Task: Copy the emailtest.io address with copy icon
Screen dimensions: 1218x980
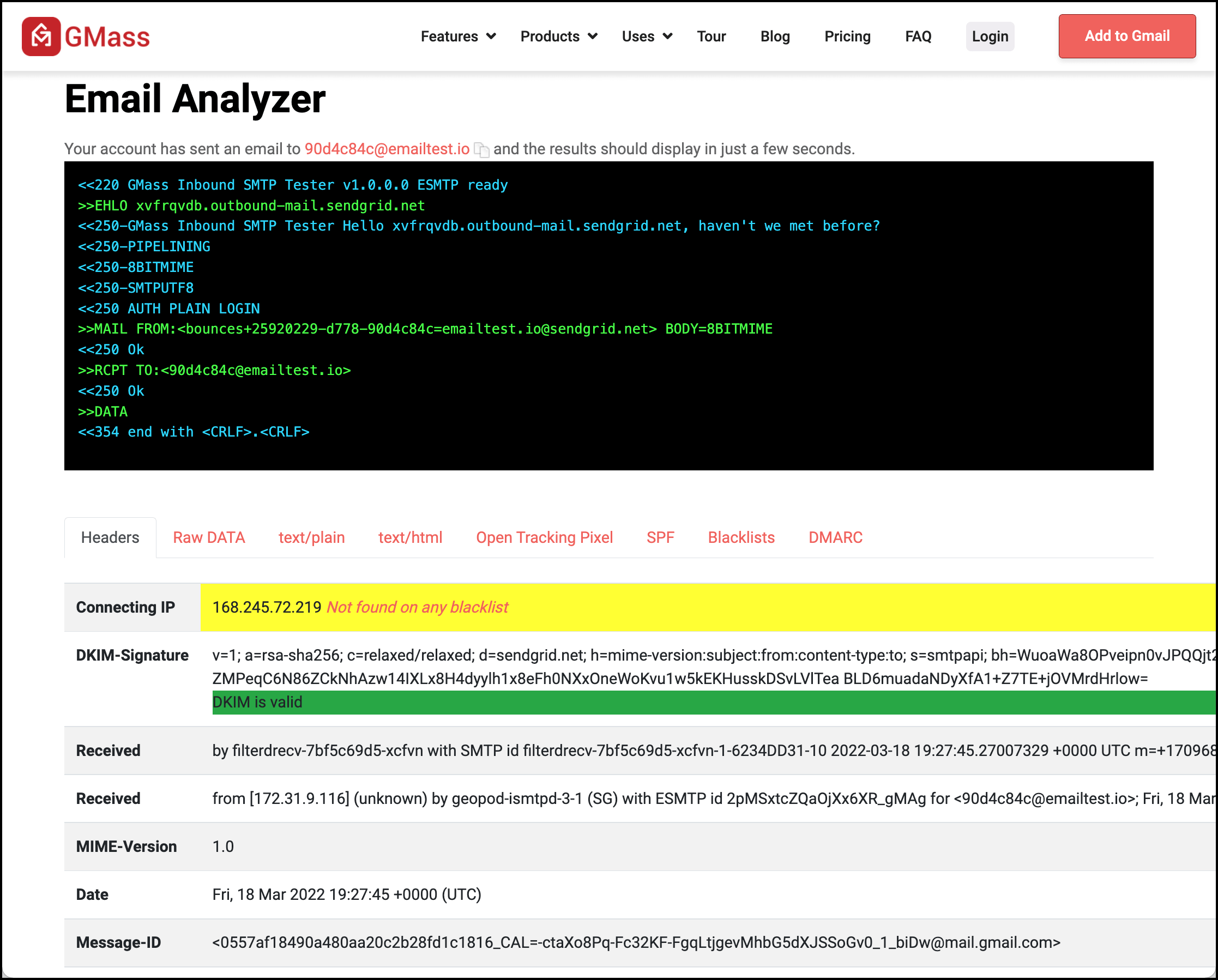Action: (481, 150)
